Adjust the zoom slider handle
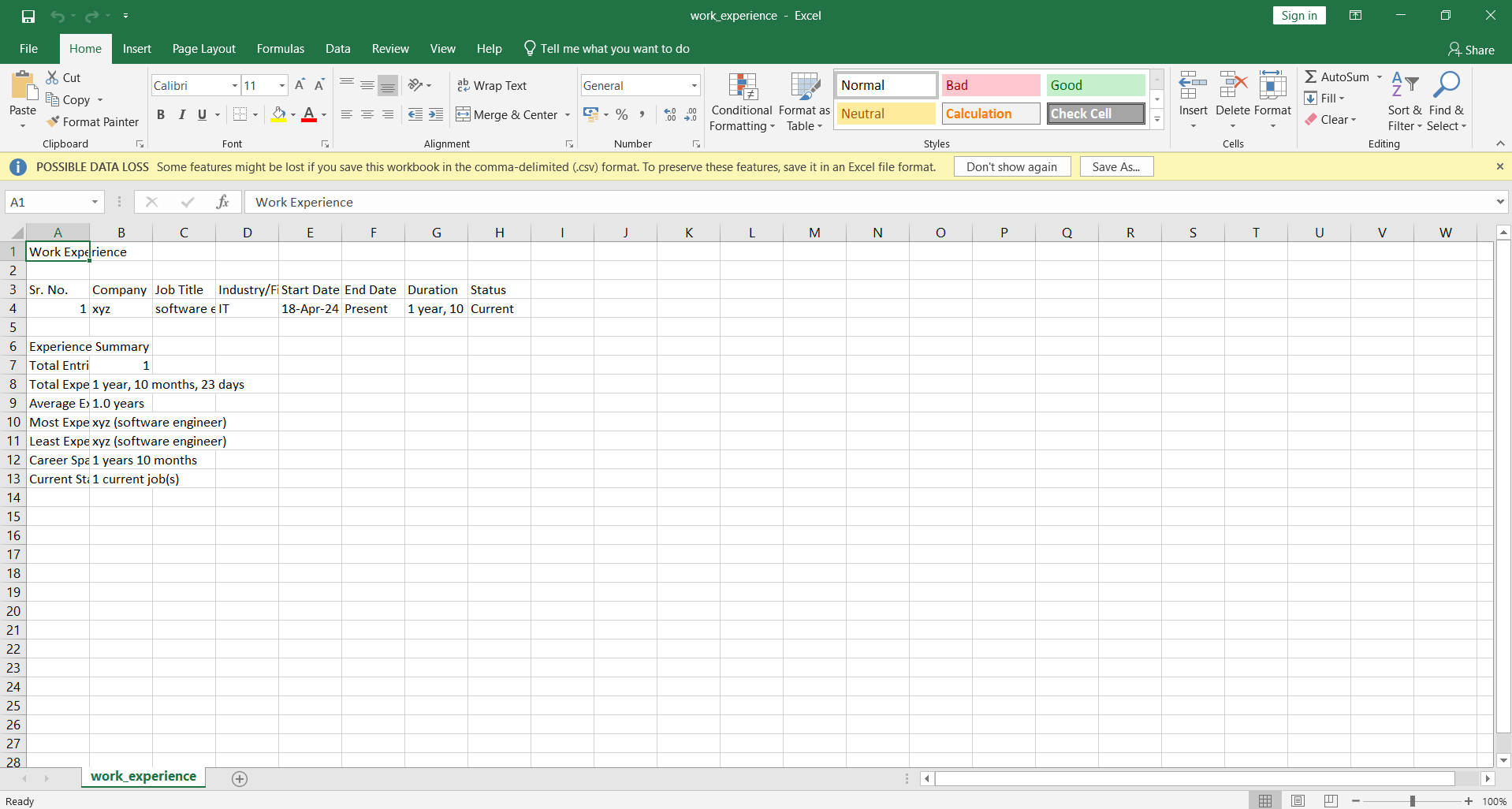Viewport: 1512px width, 809px height. click(1413, 801)
